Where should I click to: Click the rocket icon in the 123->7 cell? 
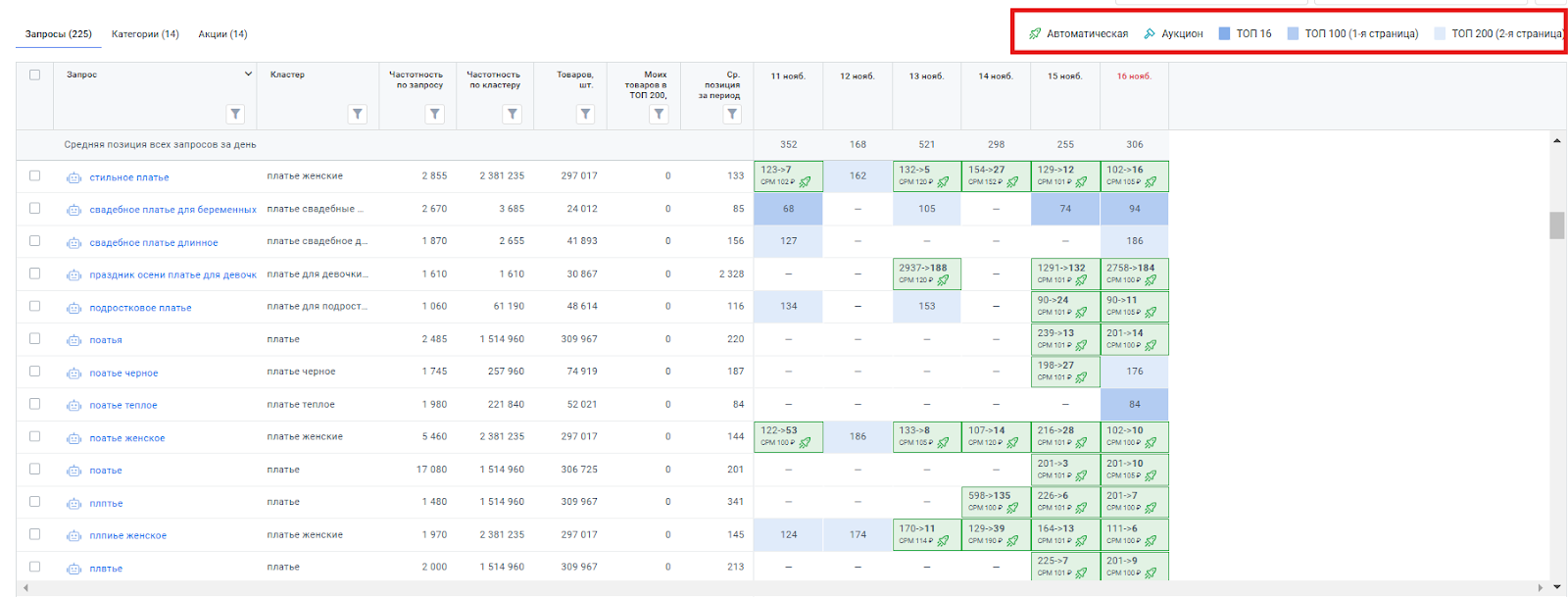[x=805, y=182]
